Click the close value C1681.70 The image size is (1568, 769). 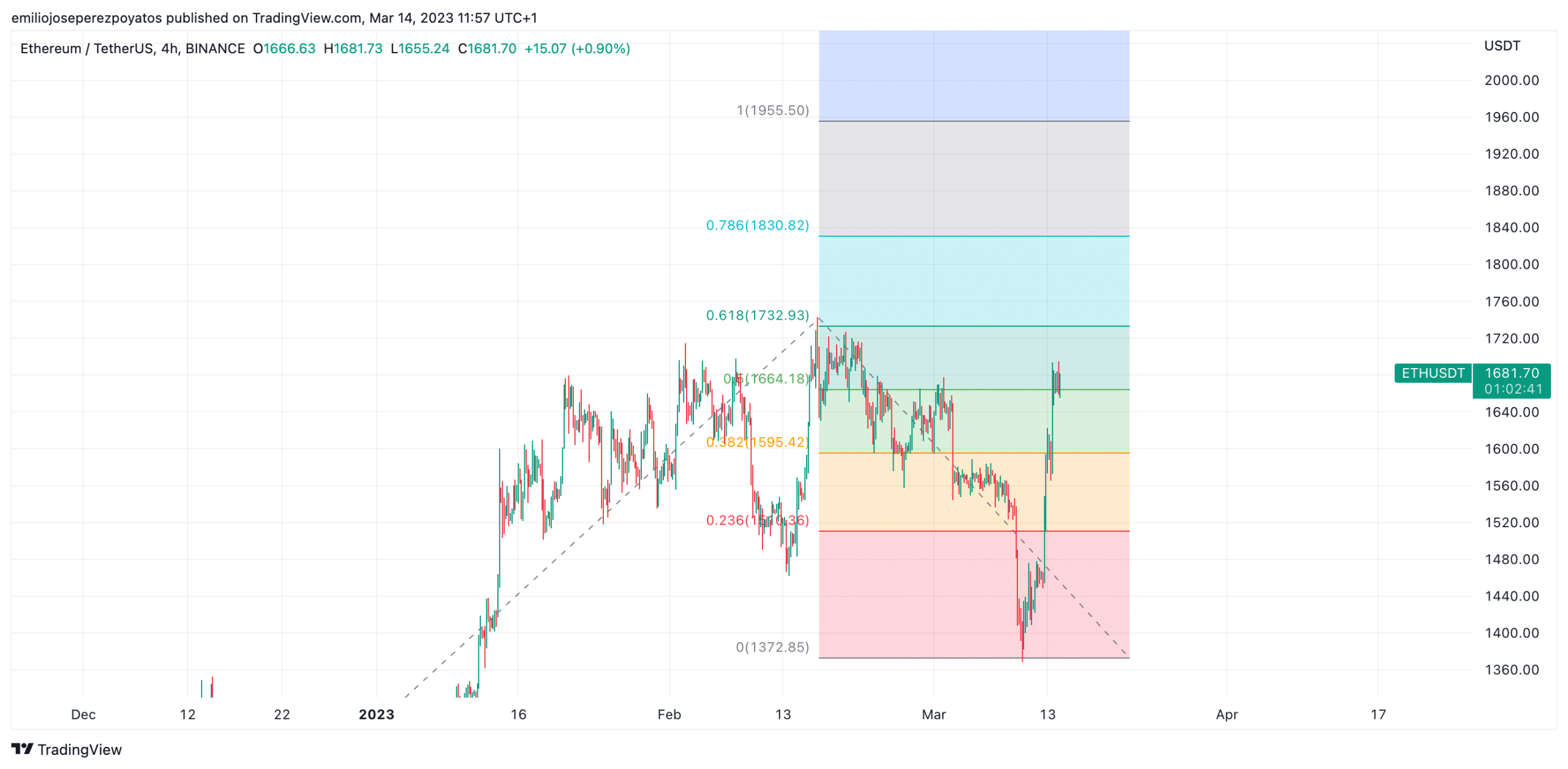tap(487, 48)
